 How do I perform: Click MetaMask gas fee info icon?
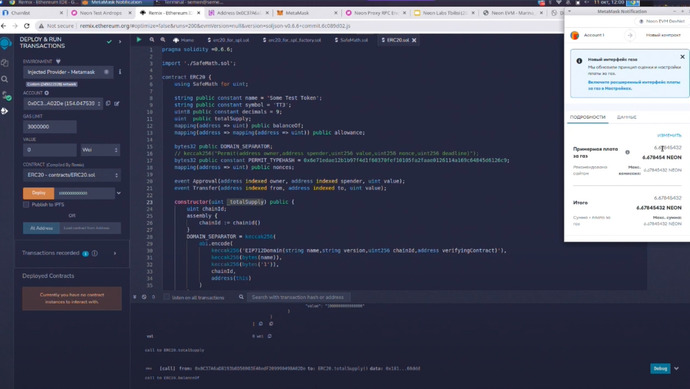[627, 152]
